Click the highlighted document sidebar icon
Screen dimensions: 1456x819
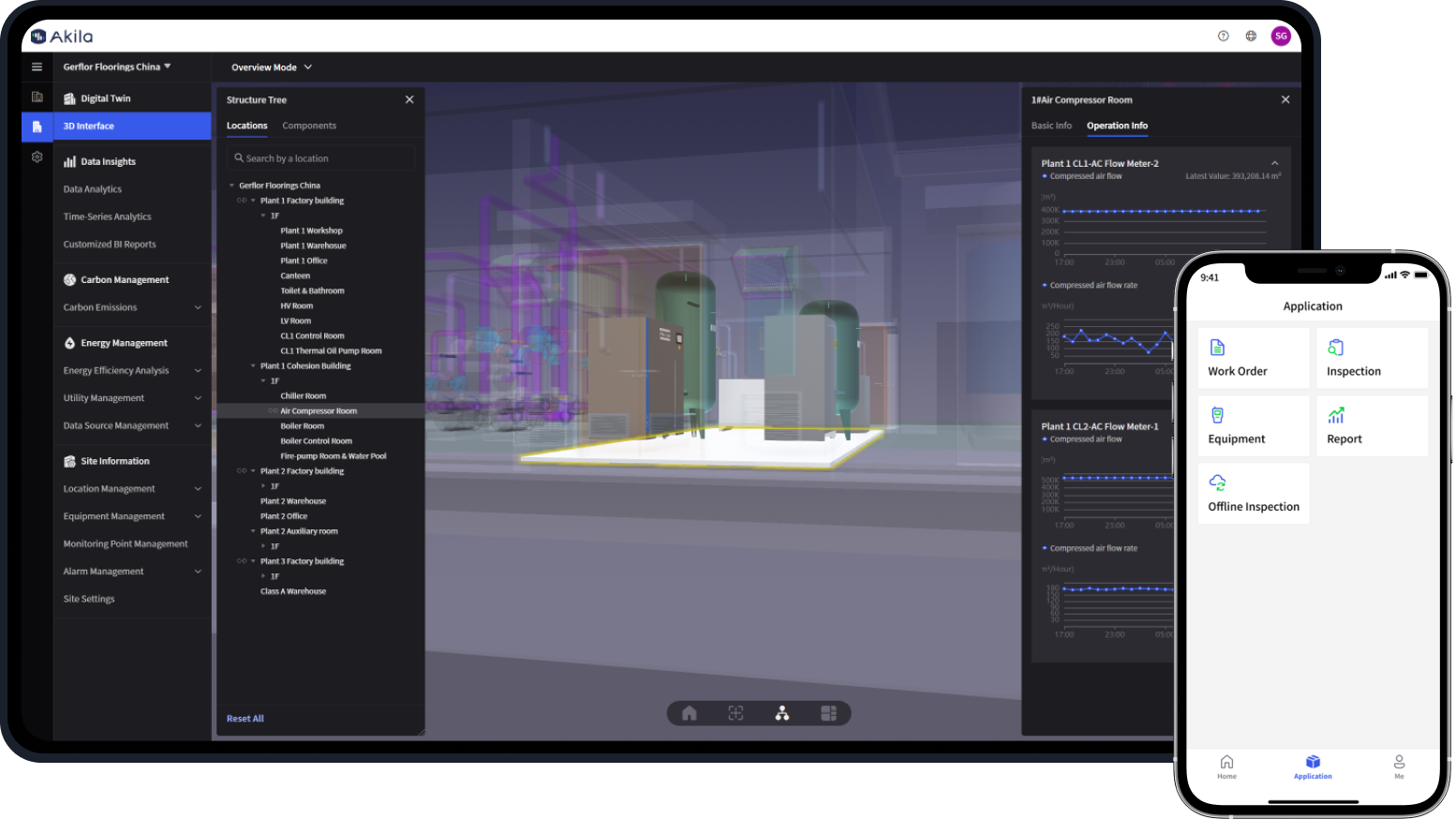point(37,126)
